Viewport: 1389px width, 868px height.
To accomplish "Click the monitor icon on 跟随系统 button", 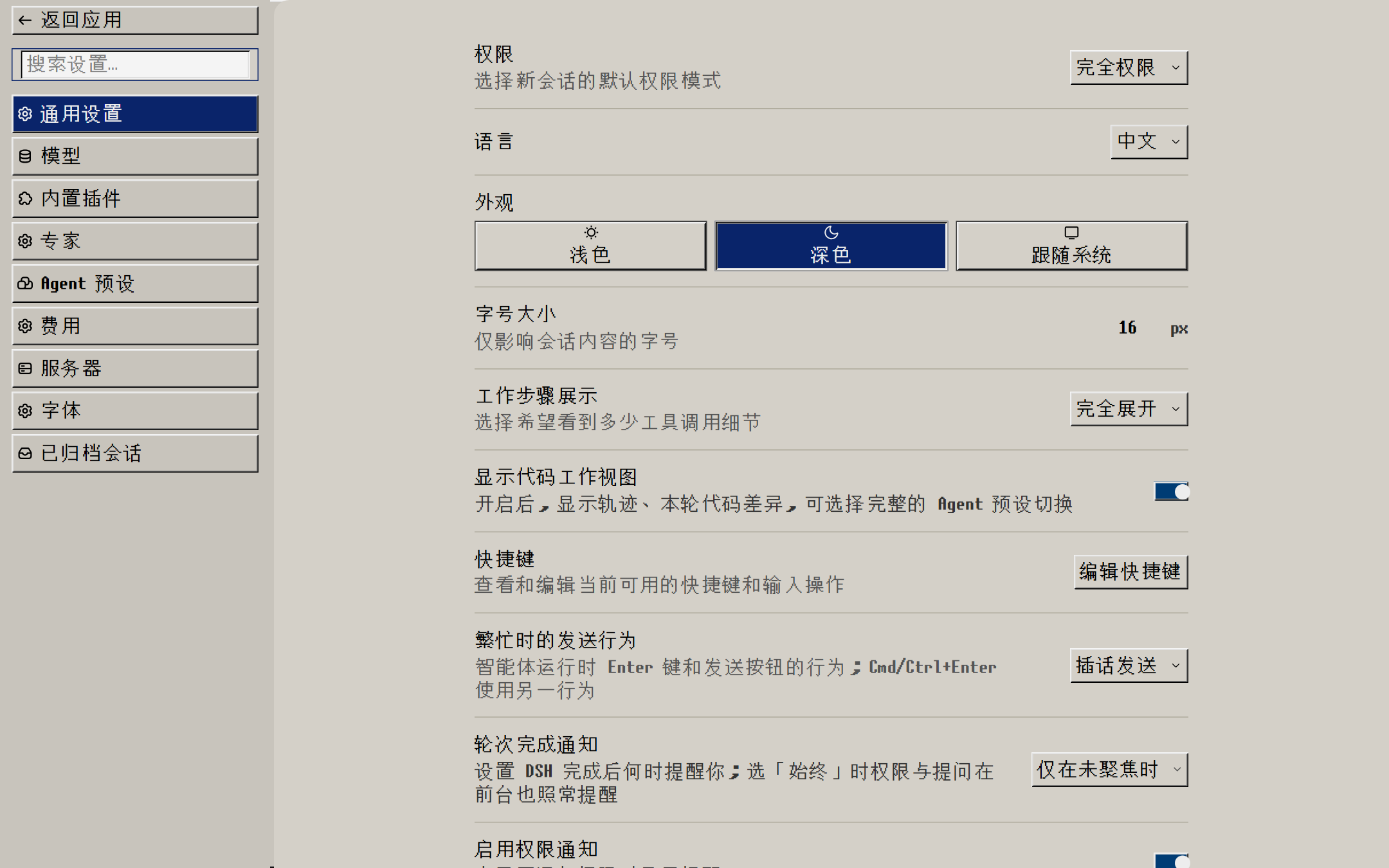I will pos(1071,232).
